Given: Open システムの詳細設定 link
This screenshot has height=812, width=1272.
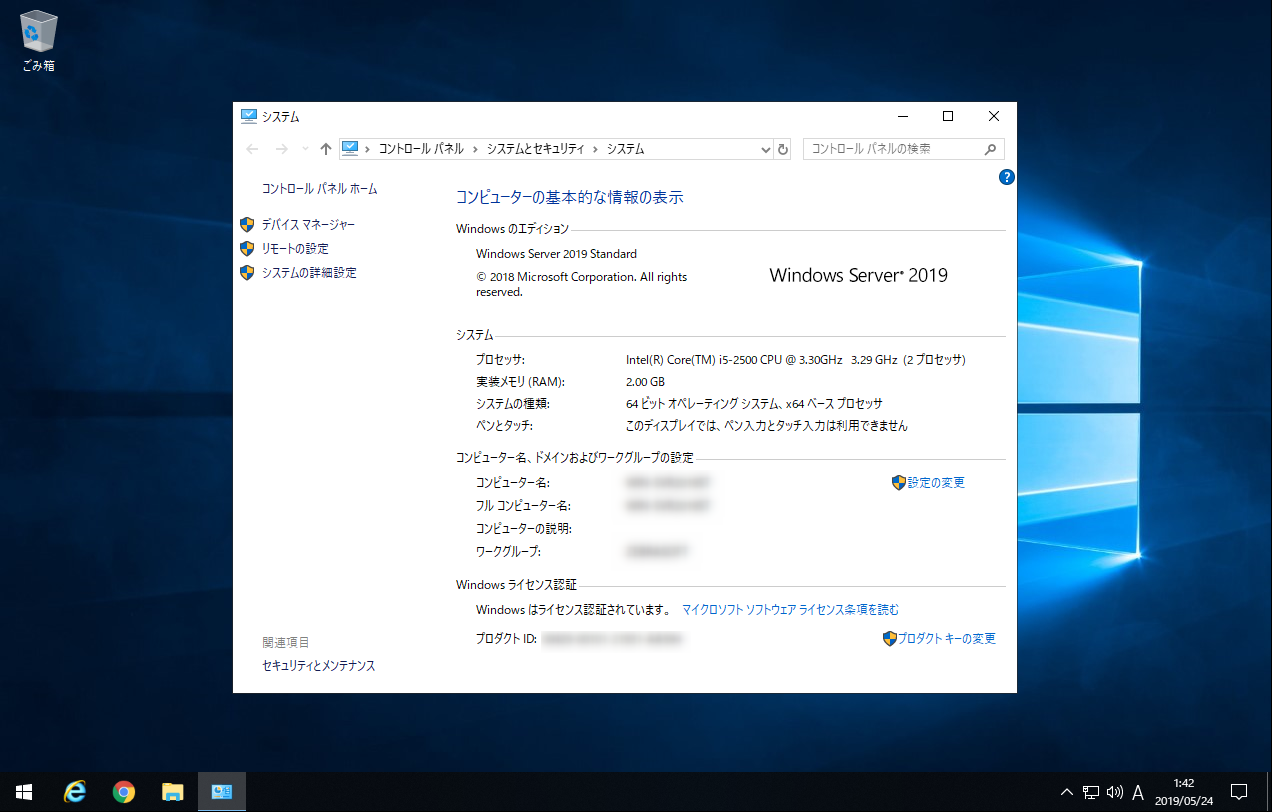Looking at the screenshot, I should (309, 273).
